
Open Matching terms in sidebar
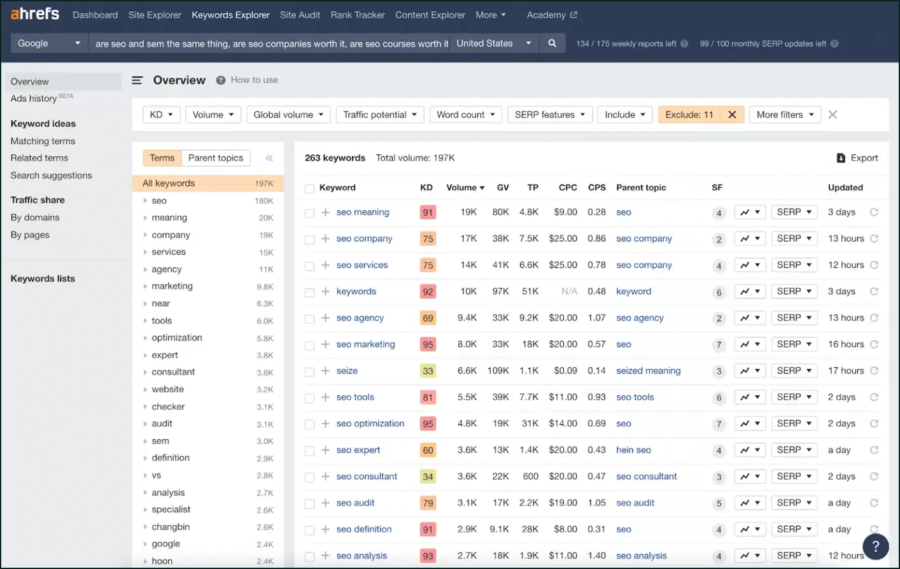click(42, 141)
